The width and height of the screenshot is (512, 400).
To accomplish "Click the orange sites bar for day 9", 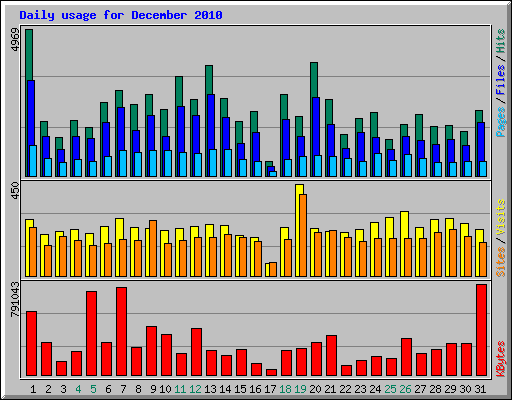I will pos(153,248).
